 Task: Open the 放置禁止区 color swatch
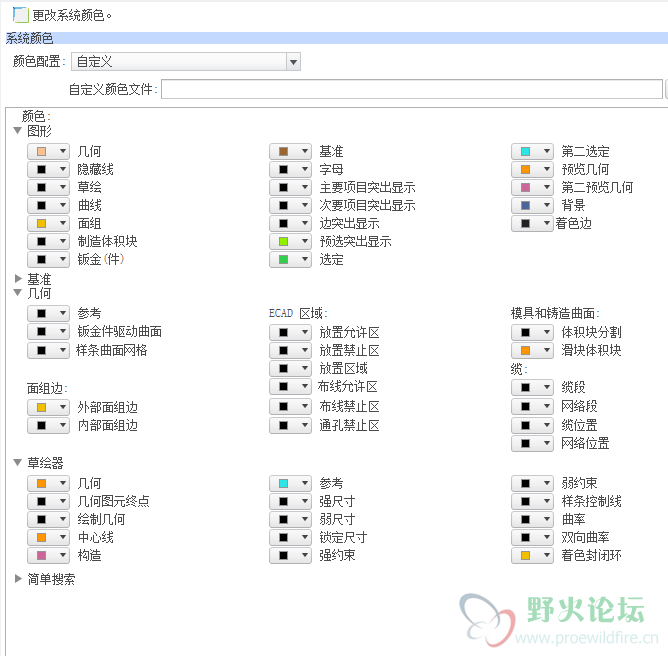click(x=291, y=350)
